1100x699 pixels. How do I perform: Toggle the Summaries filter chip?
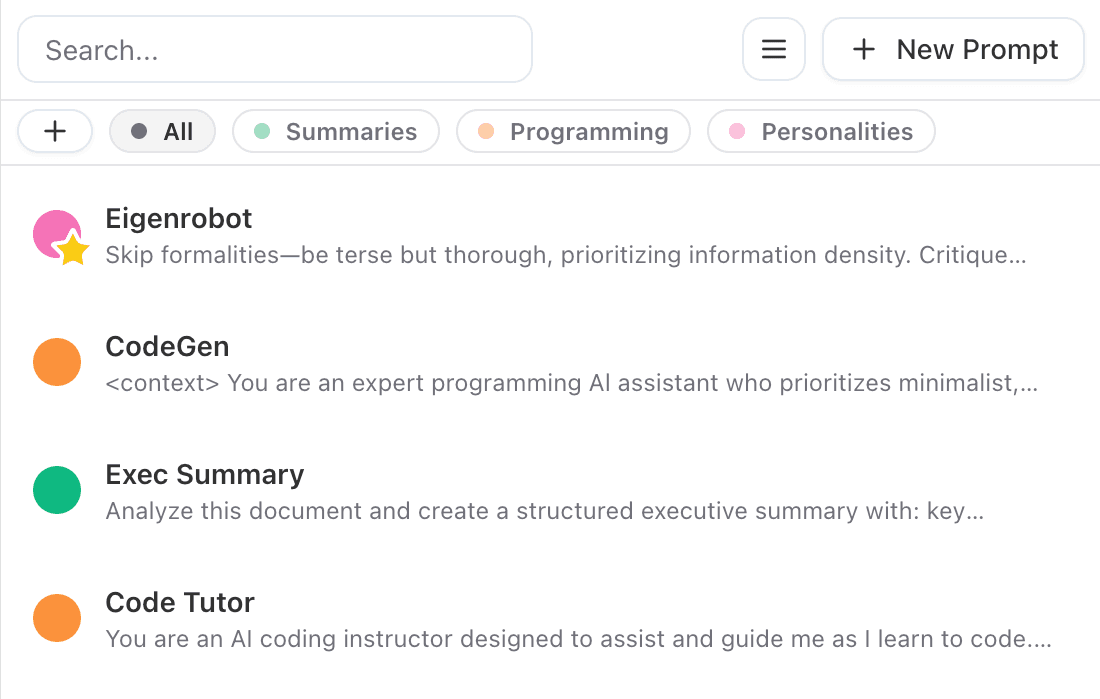[x=336, y=131]
